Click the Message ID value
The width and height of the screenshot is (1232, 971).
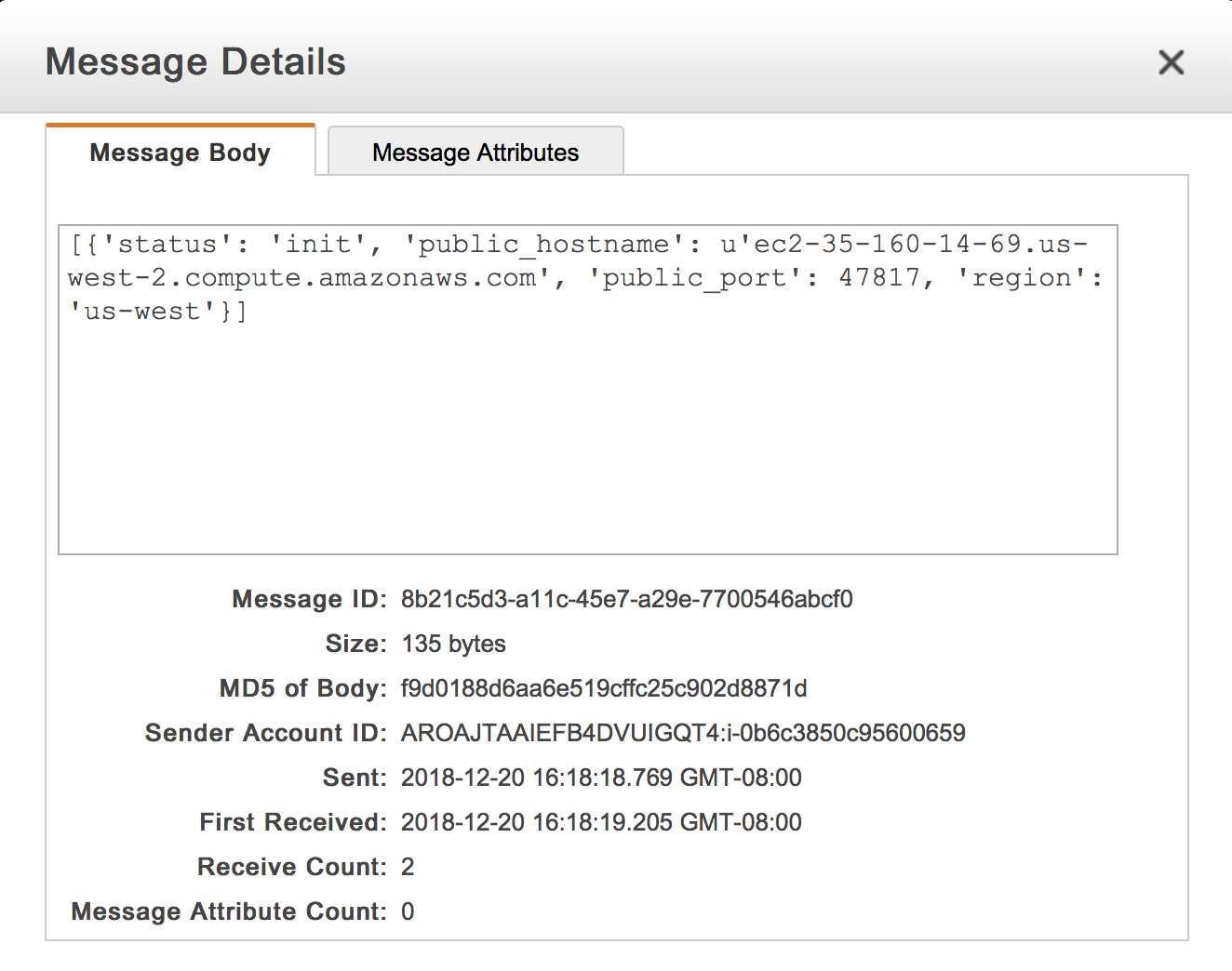(626, 599)
